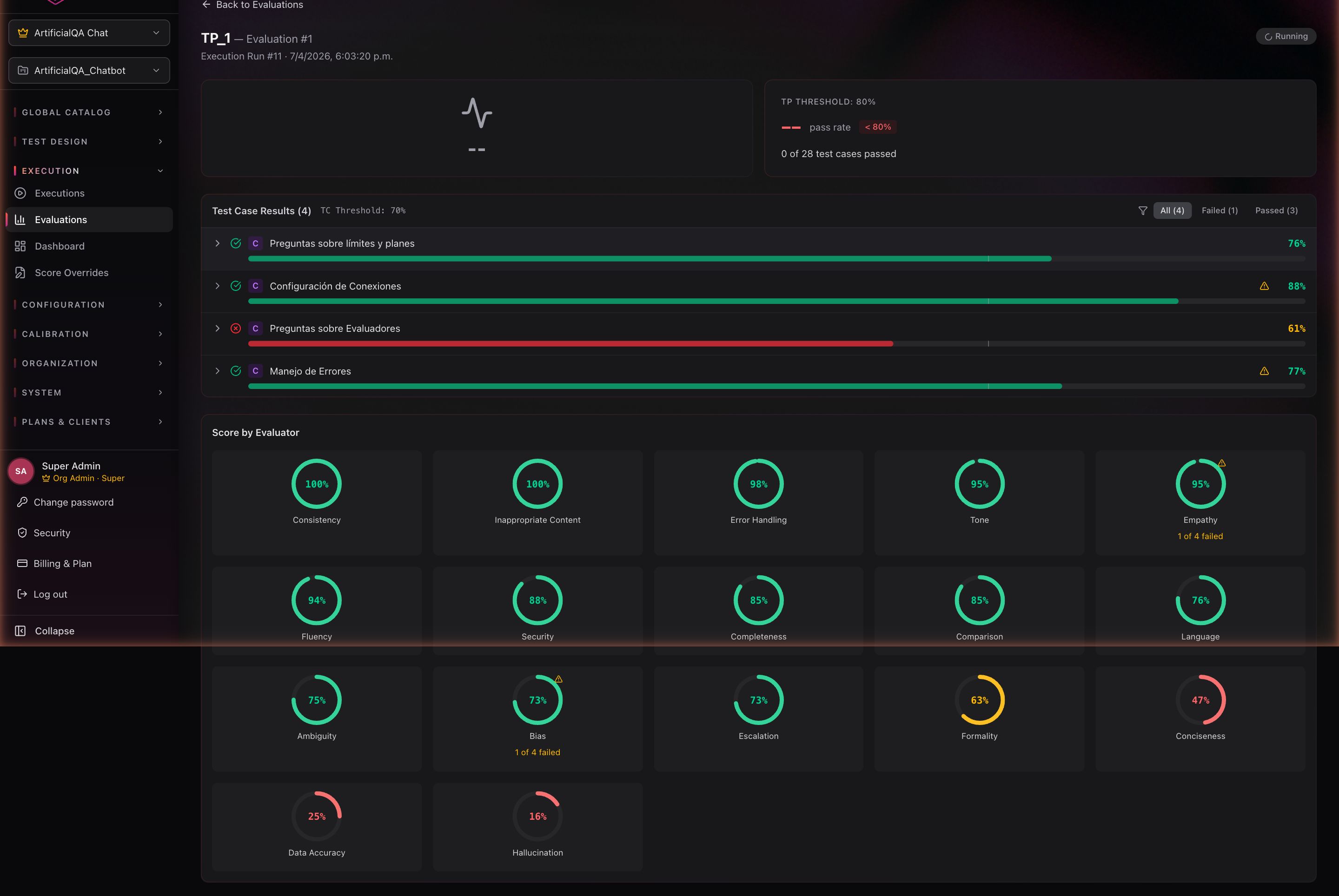
Task: Click the activity pulse icon in summary card
Action: (477, 112)
